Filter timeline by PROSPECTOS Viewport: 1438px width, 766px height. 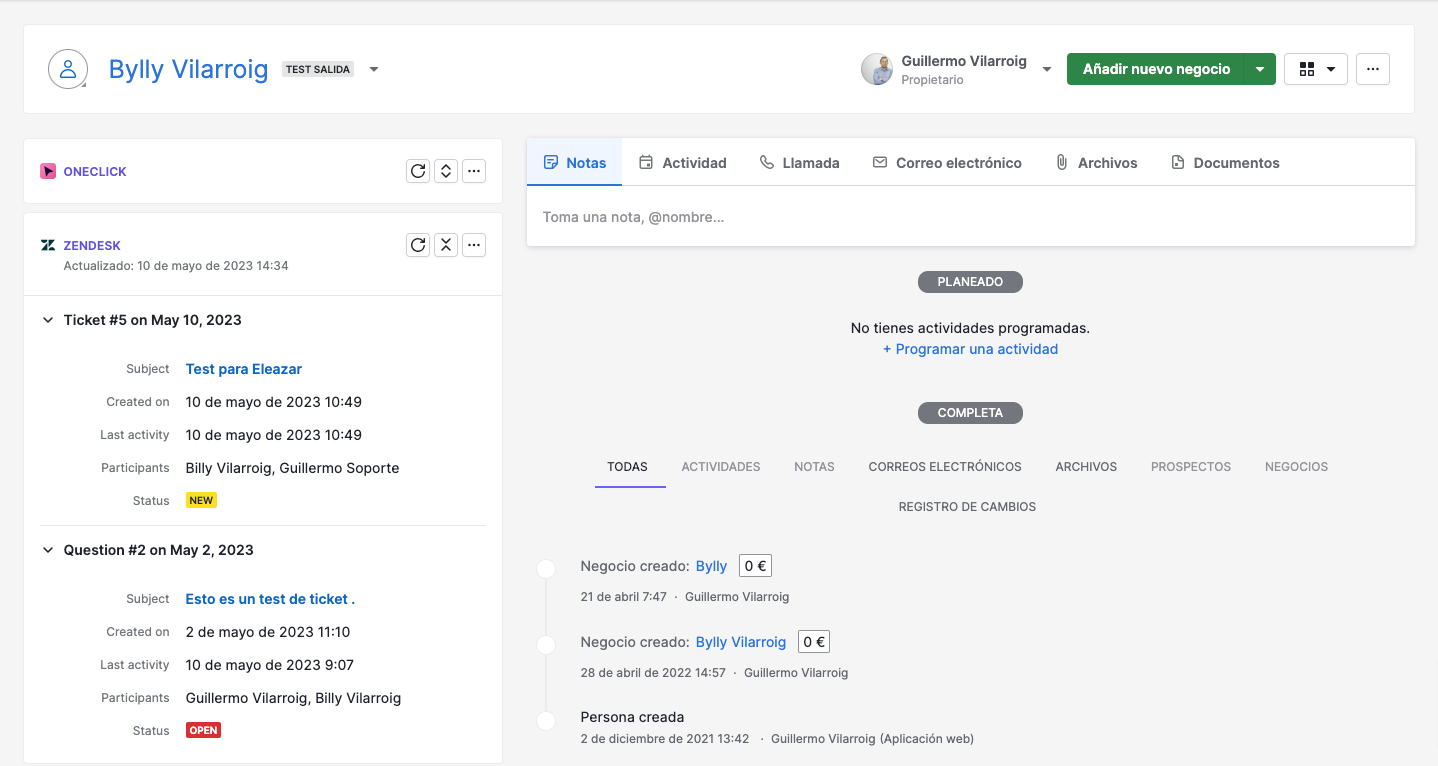(1191, 467)
